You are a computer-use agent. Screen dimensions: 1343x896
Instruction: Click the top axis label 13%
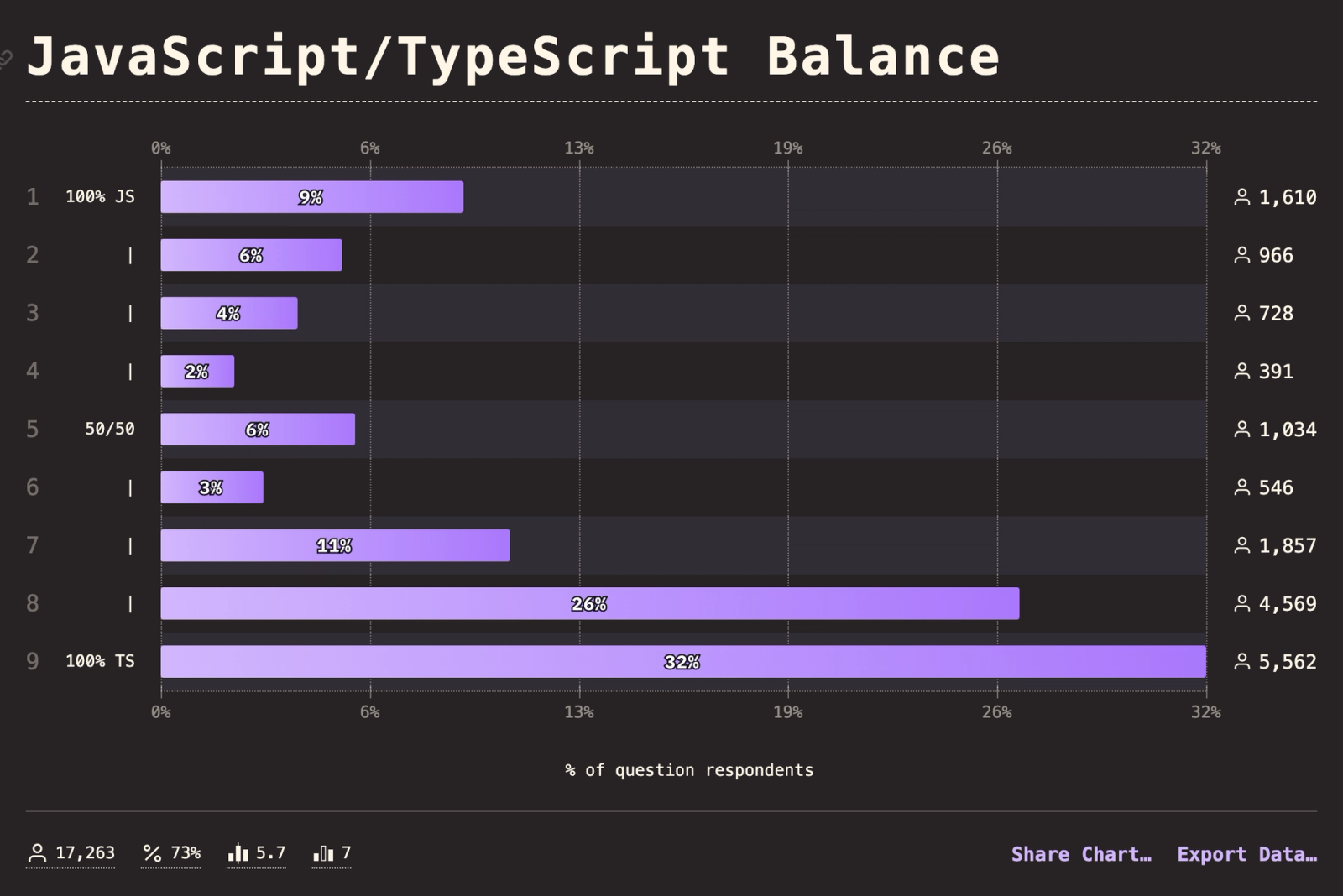578,148
